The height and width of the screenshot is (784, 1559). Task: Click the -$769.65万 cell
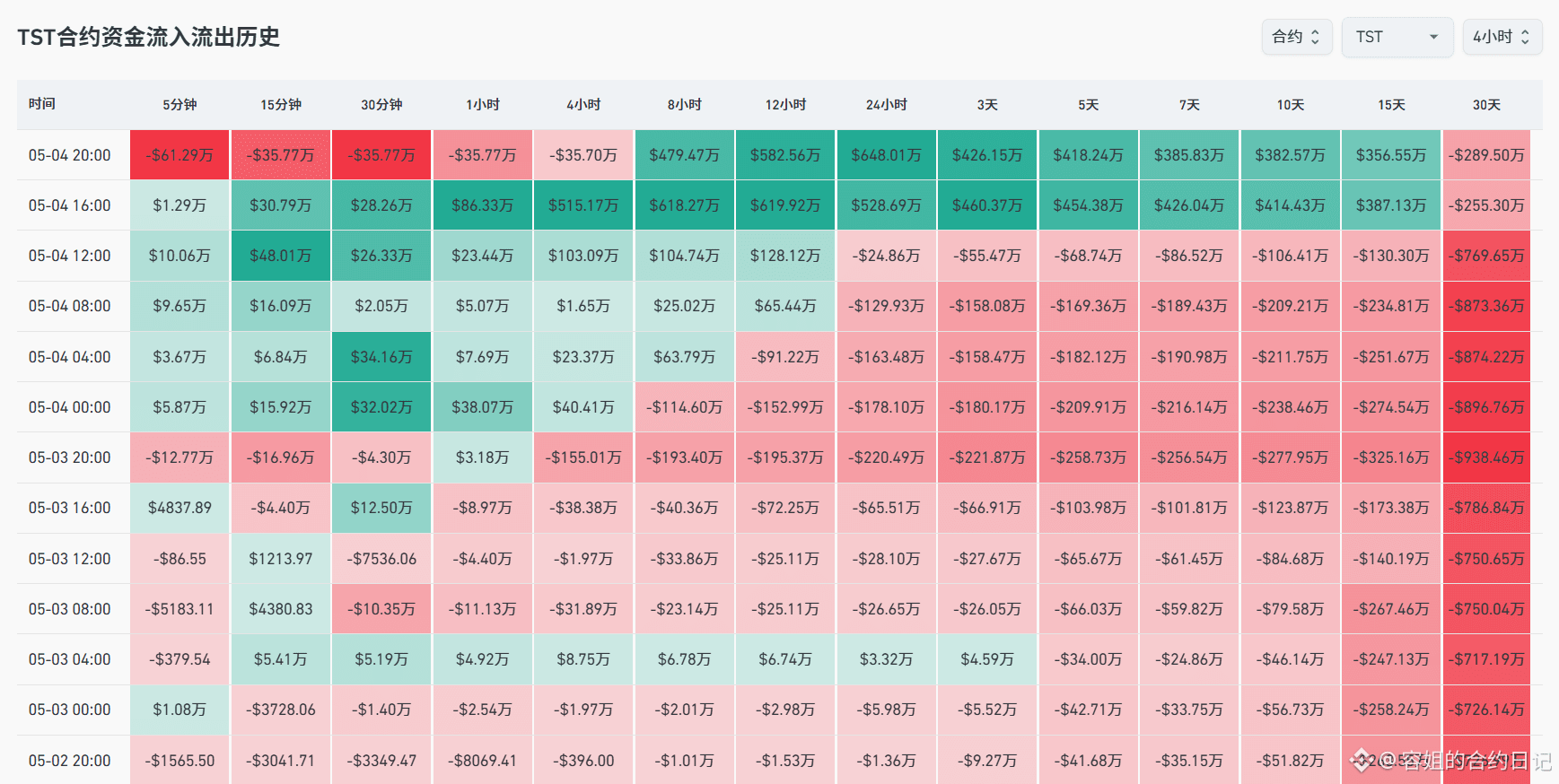click(x=1486, y=256)
